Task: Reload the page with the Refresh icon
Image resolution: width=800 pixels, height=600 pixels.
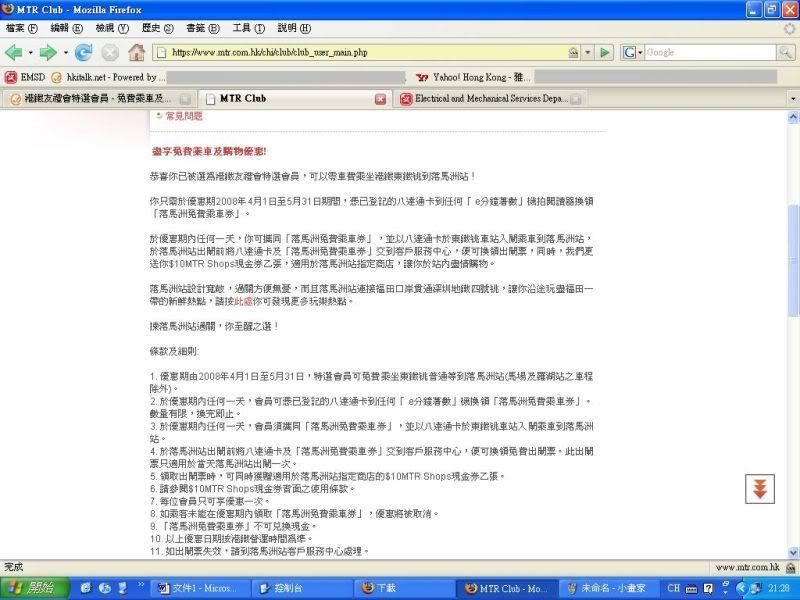Action: 84,52
